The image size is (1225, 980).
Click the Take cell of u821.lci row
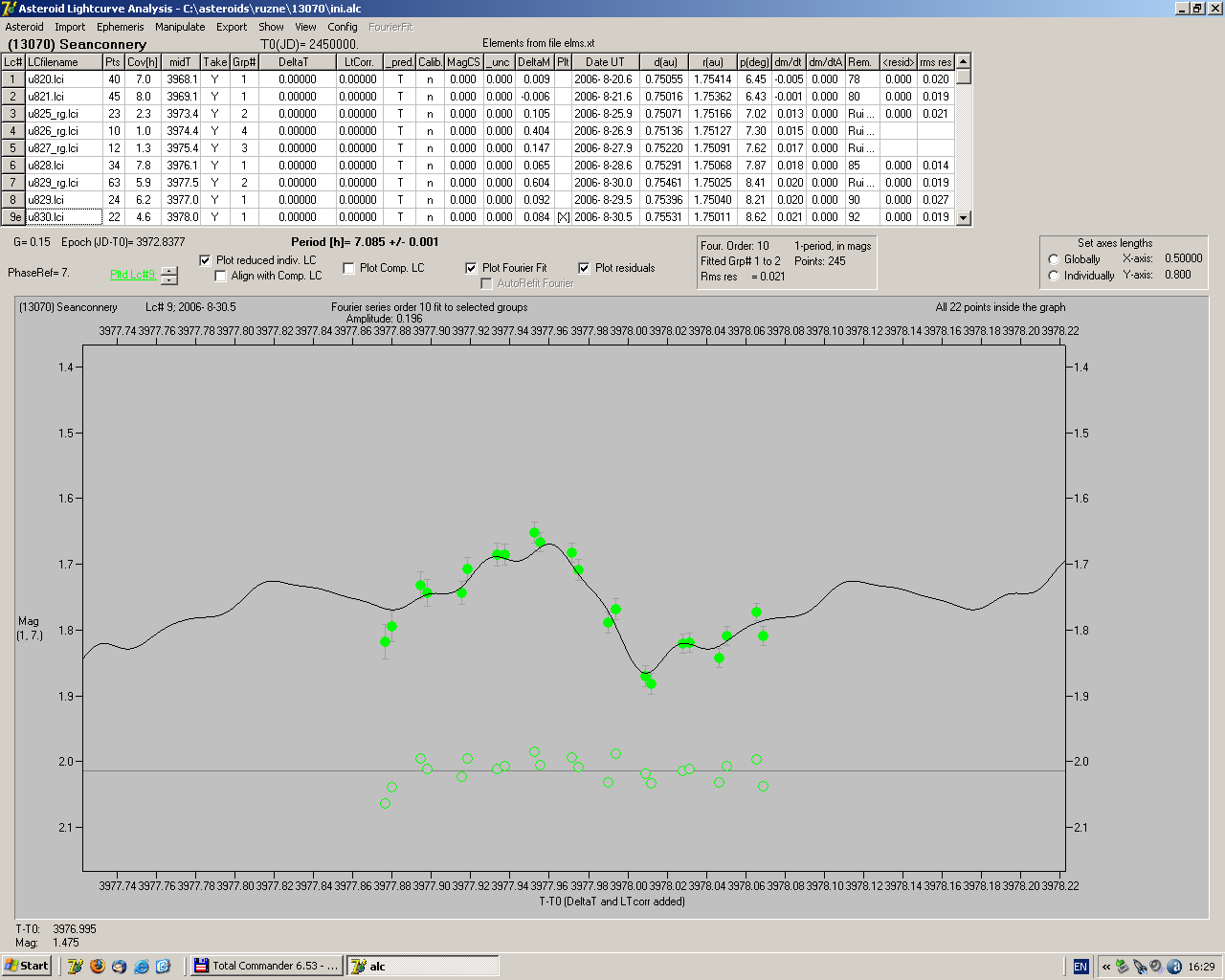click(215, 97)
